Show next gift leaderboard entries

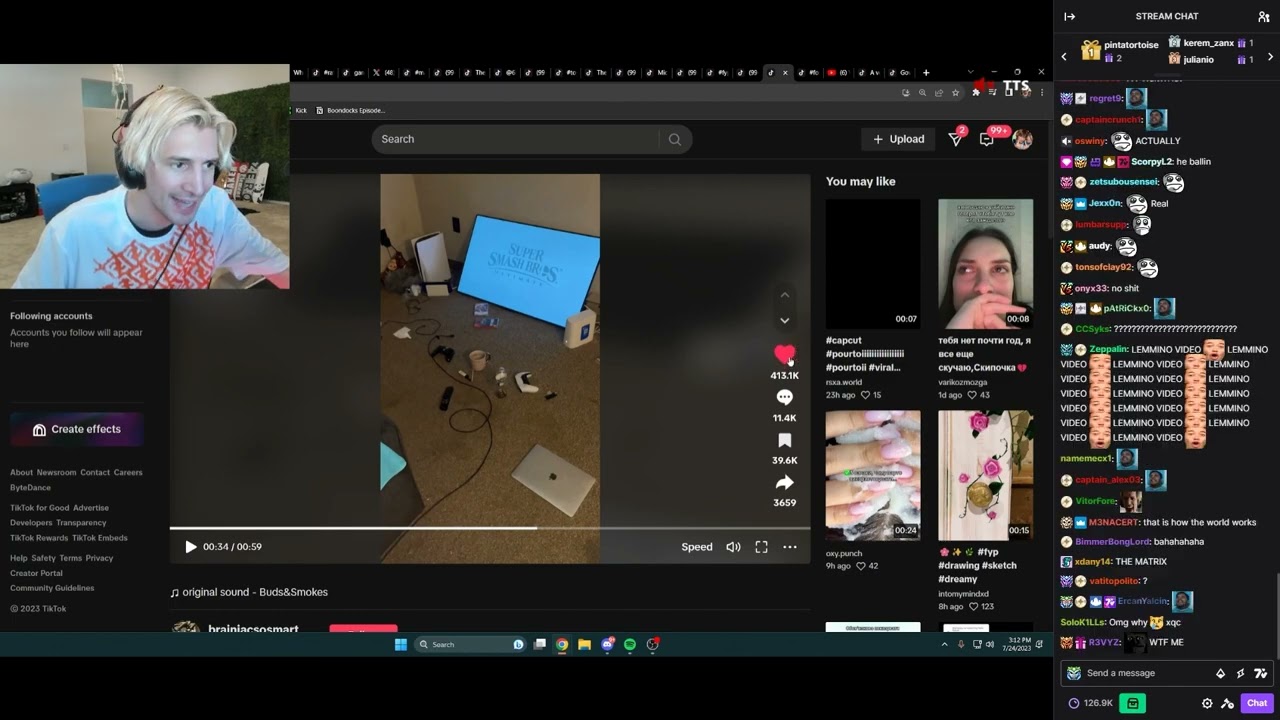1271,57
